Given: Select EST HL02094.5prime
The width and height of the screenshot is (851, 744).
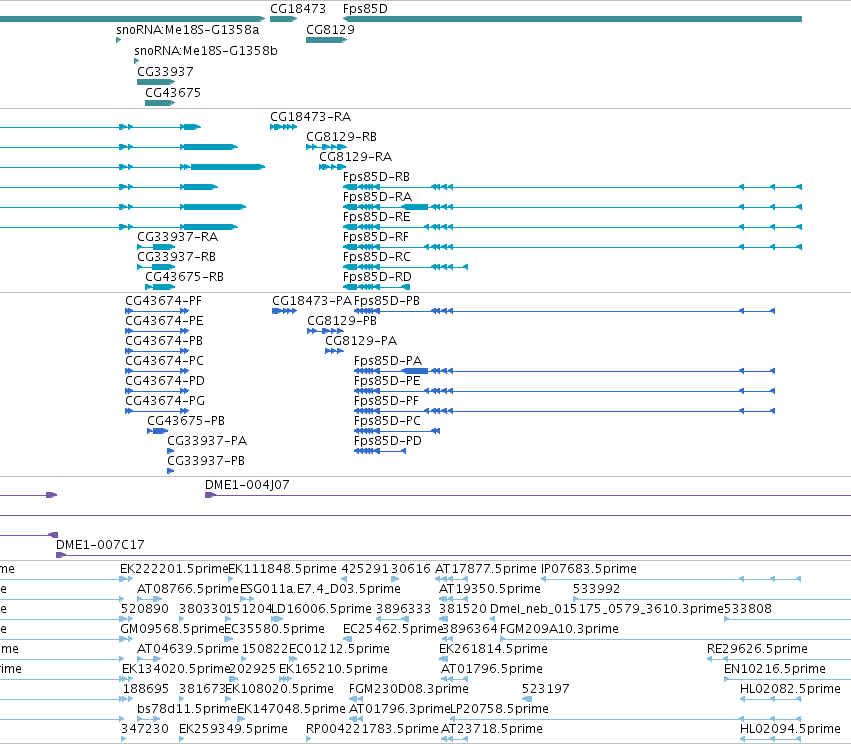Looking at the screenshot, I should tap(790, 729).
